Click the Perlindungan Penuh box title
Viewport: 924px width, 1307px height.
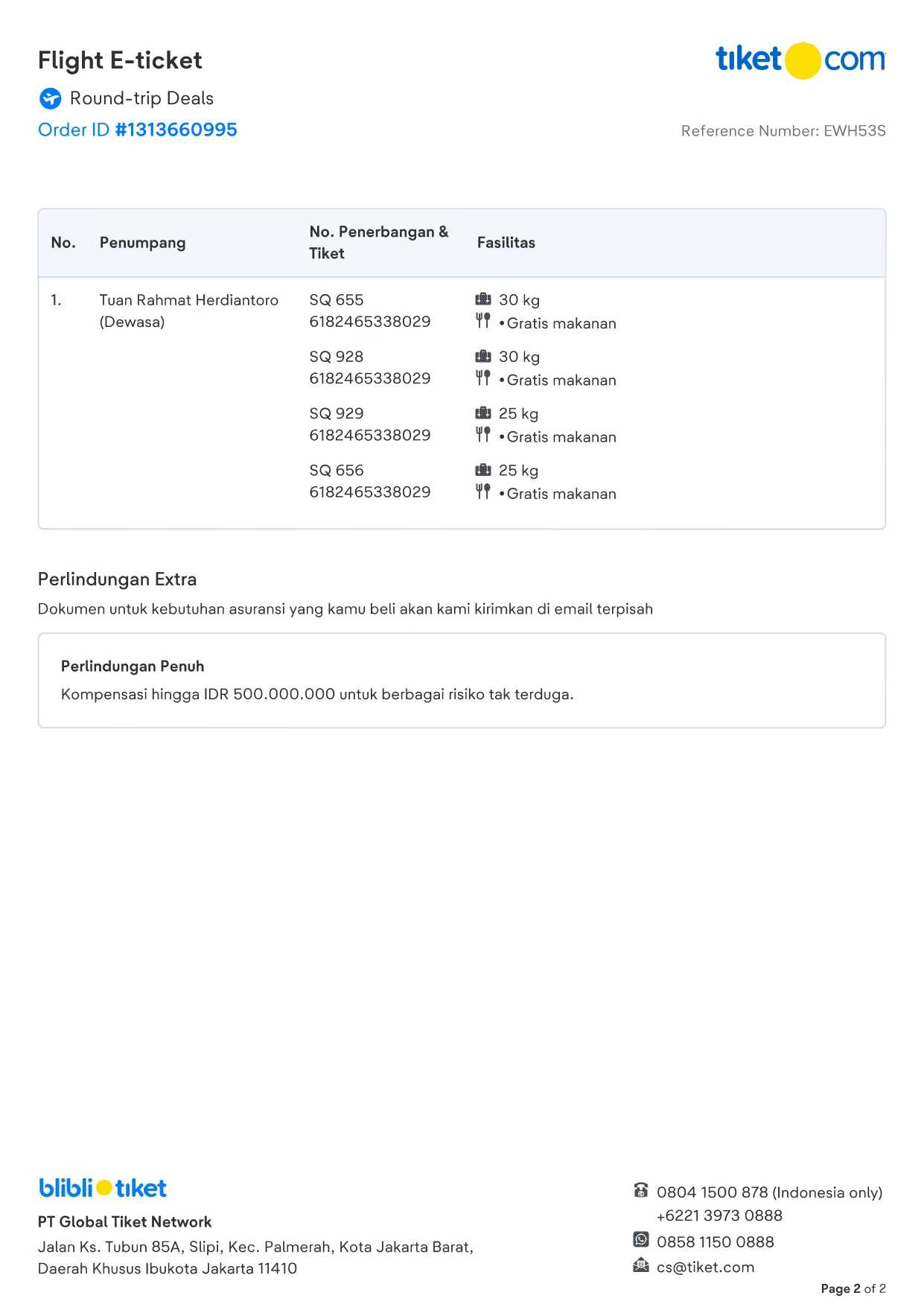(x=133, y=667)
